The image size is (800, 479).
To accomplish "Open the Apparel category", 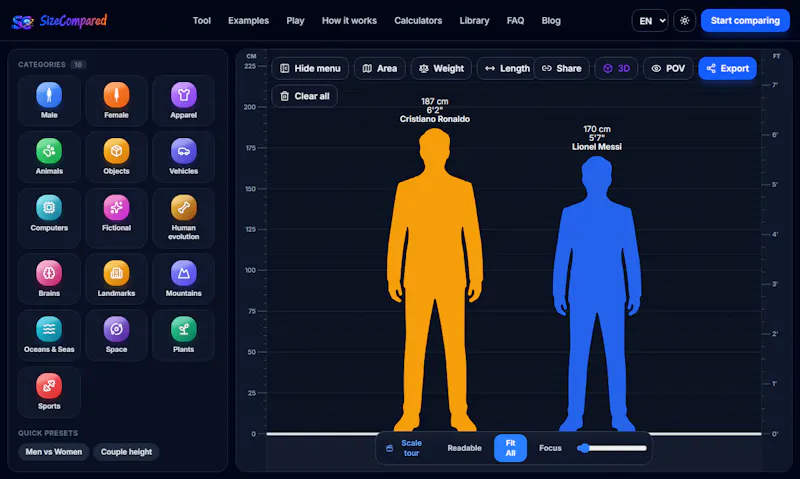I will pos(184,100).
